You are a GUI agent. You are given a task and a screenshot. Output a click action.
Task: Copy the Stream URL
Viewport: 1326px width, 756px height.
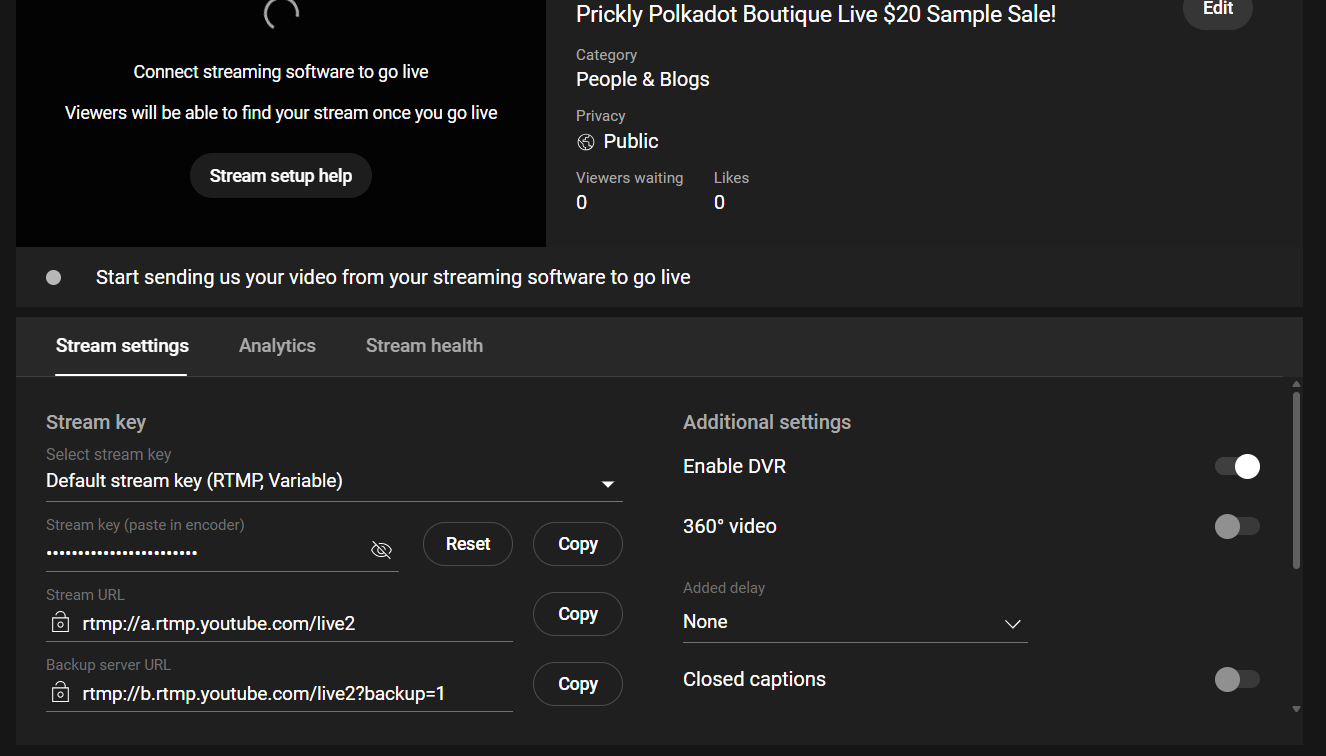point(578,614)
